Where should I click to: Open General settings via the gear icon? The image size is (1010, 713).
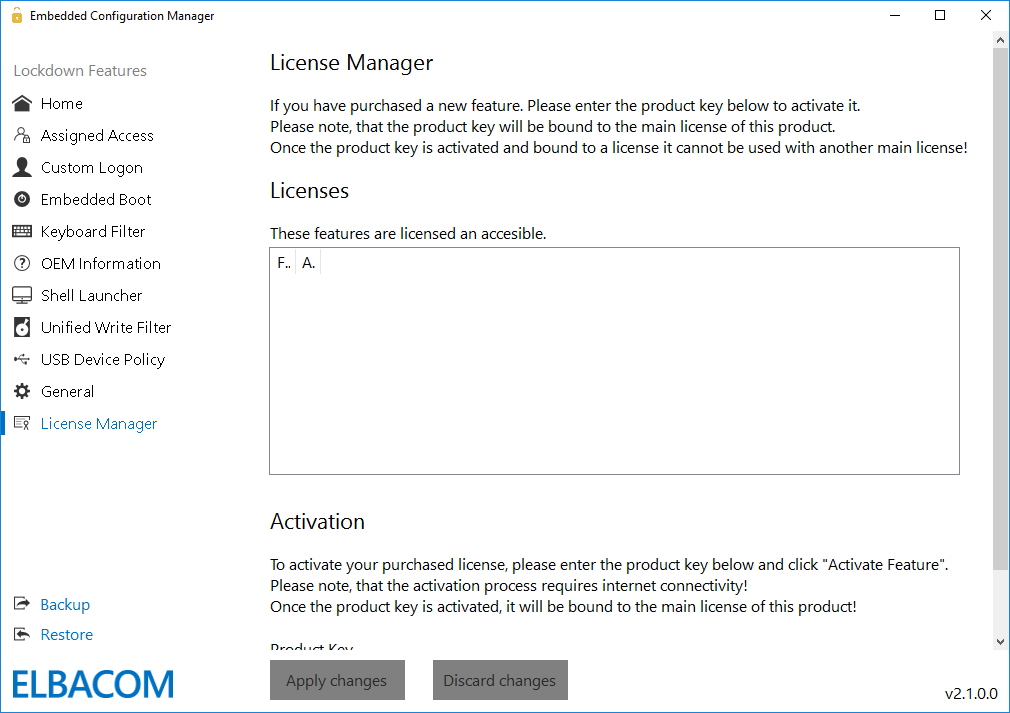pos(21,391)
